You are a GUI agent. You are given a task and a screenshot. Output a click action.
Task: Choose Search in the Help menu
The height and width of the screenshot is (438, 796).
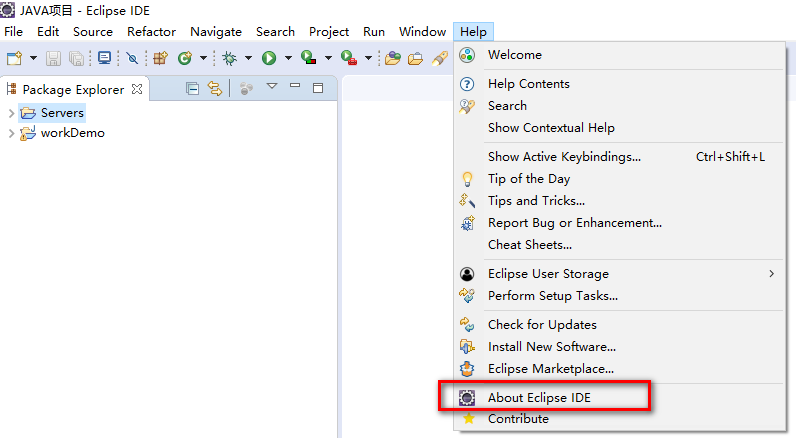tap(619, 106)
